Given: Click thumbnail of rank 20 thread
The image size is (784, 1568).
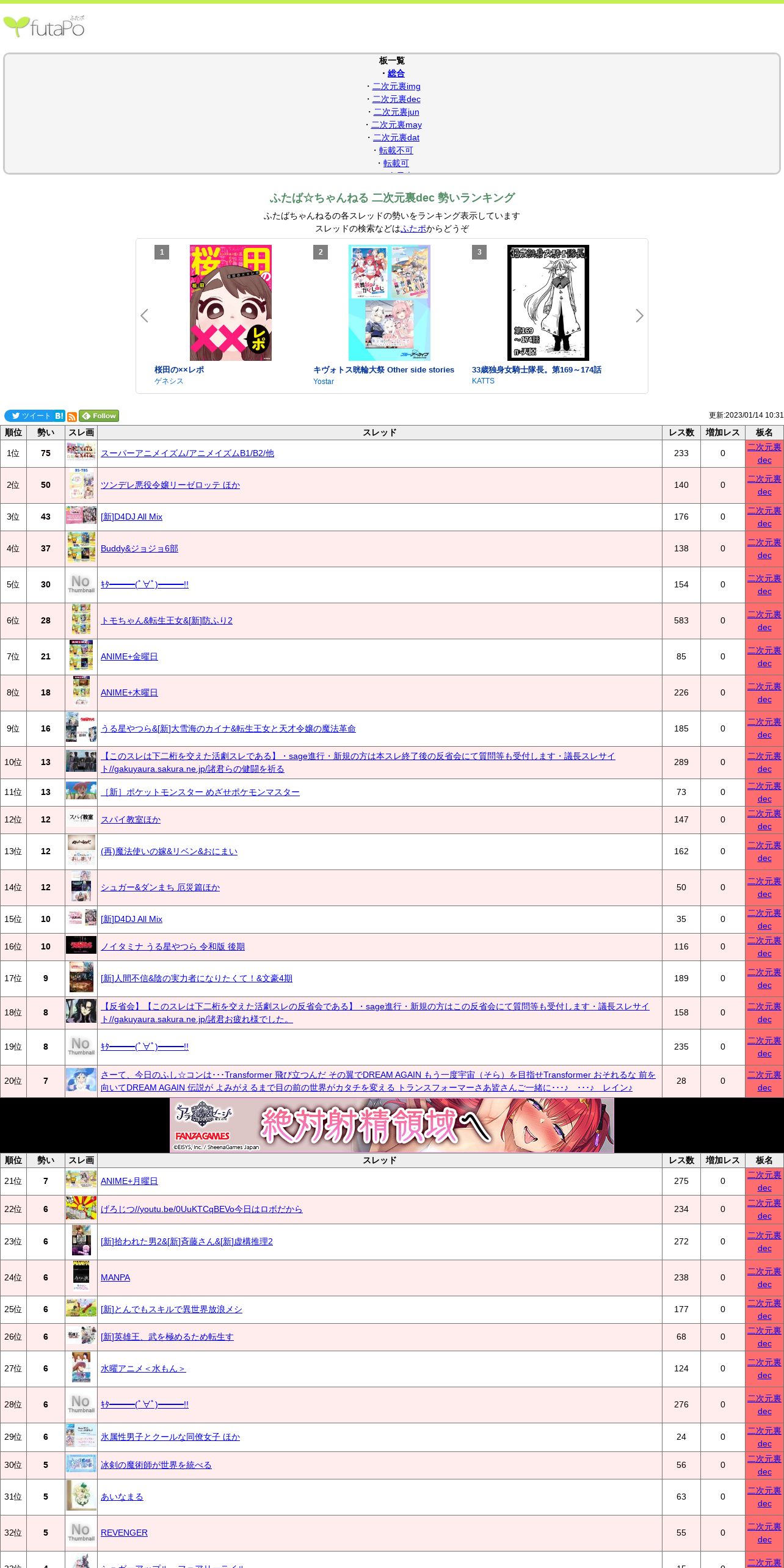Looking at the screenshot, I should click(81, 1080).
